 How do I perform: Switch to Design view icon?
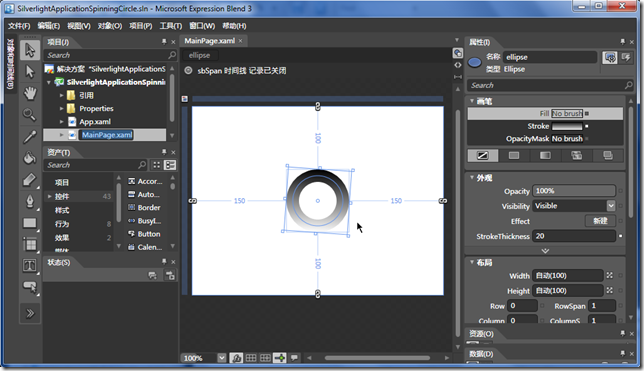458,53
